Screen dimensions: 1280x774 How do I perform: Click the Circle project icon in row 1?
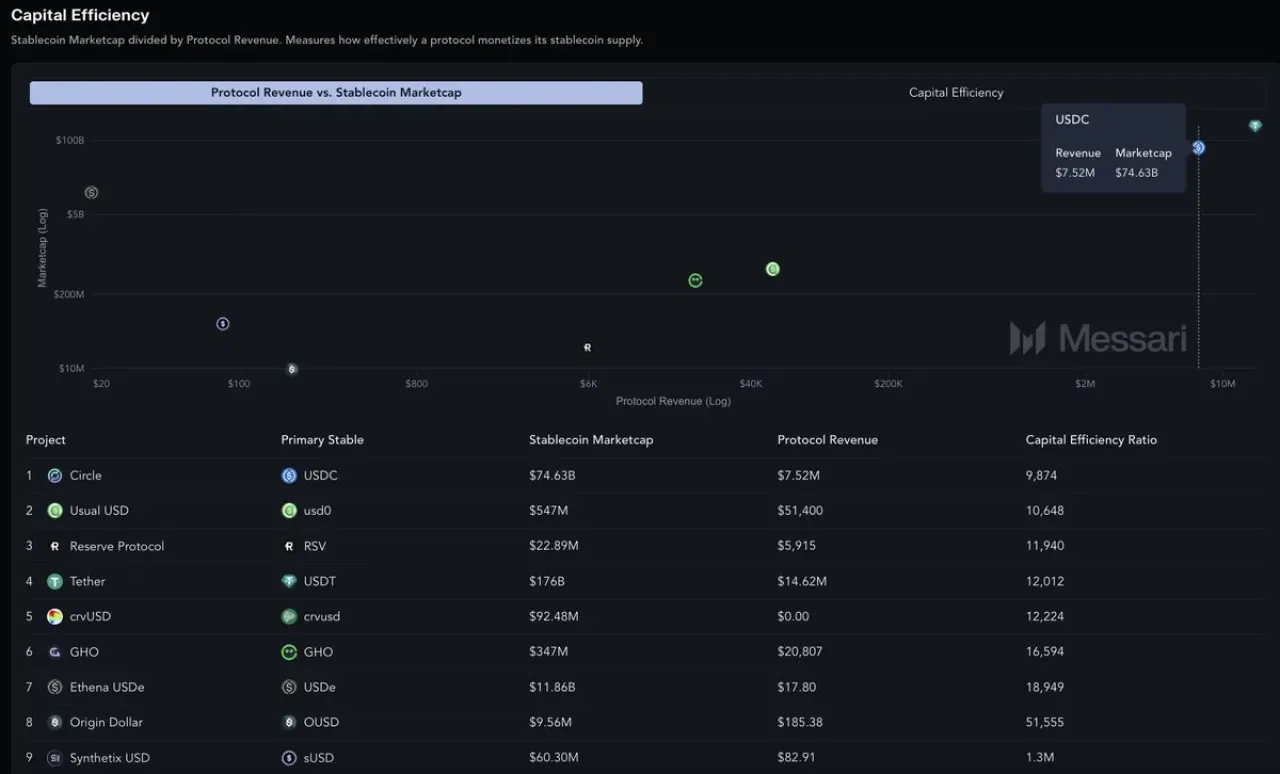[x=55, y=476]
